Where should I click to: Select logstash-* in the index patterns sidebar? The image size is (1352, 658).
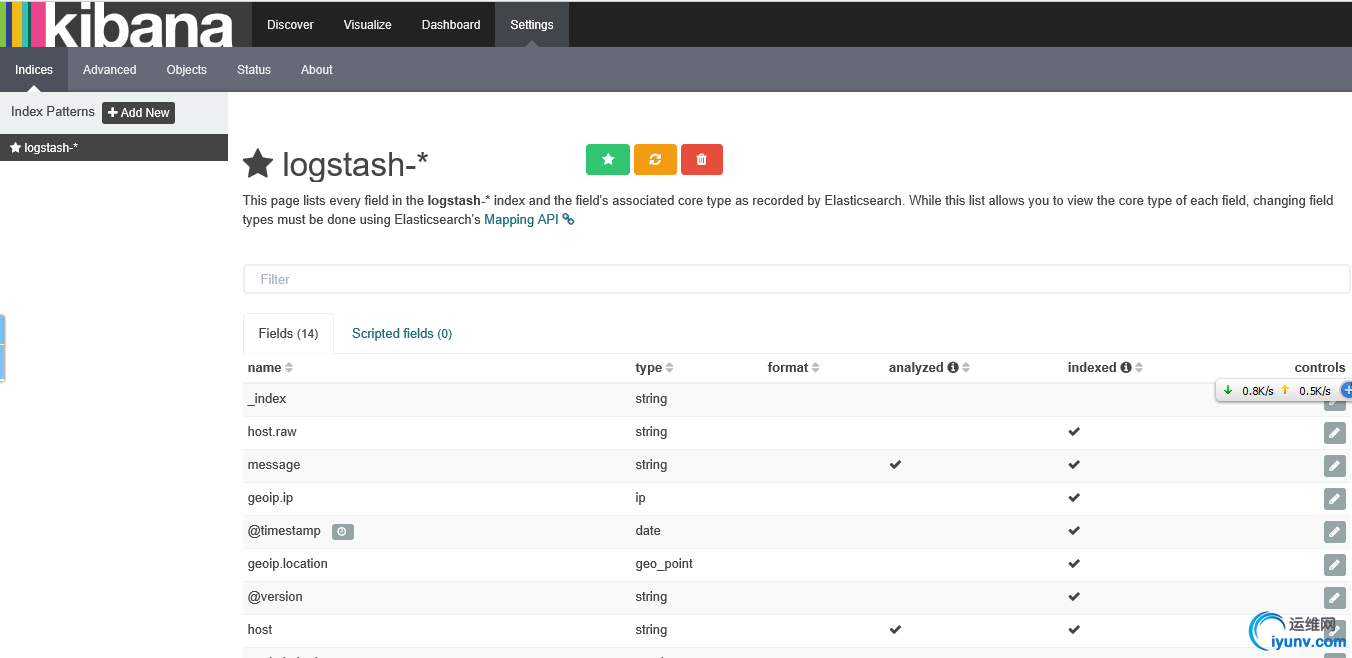click(x=114, y=148)
